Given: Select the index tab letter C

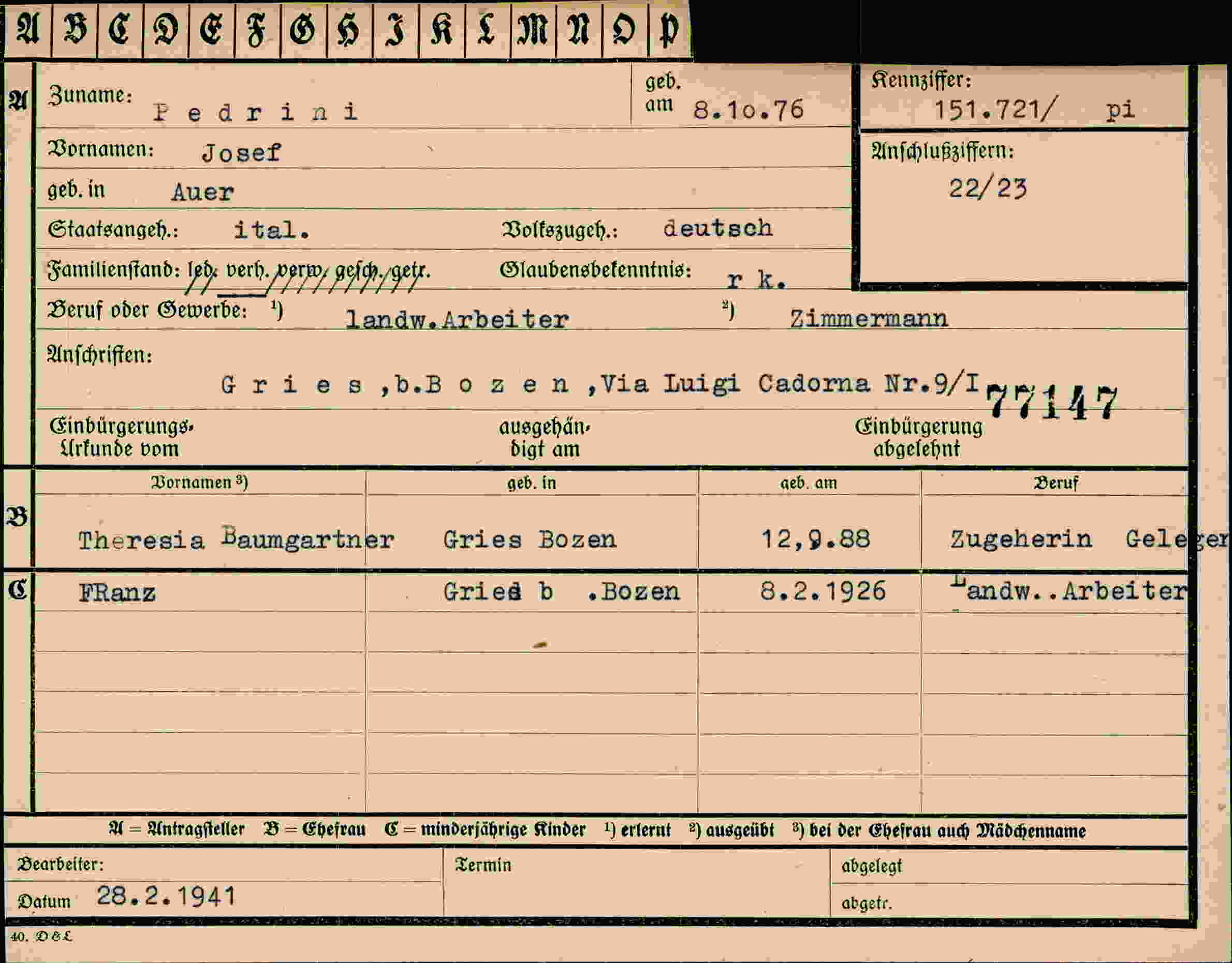Looking at the screenshot, I should (120, 30).
